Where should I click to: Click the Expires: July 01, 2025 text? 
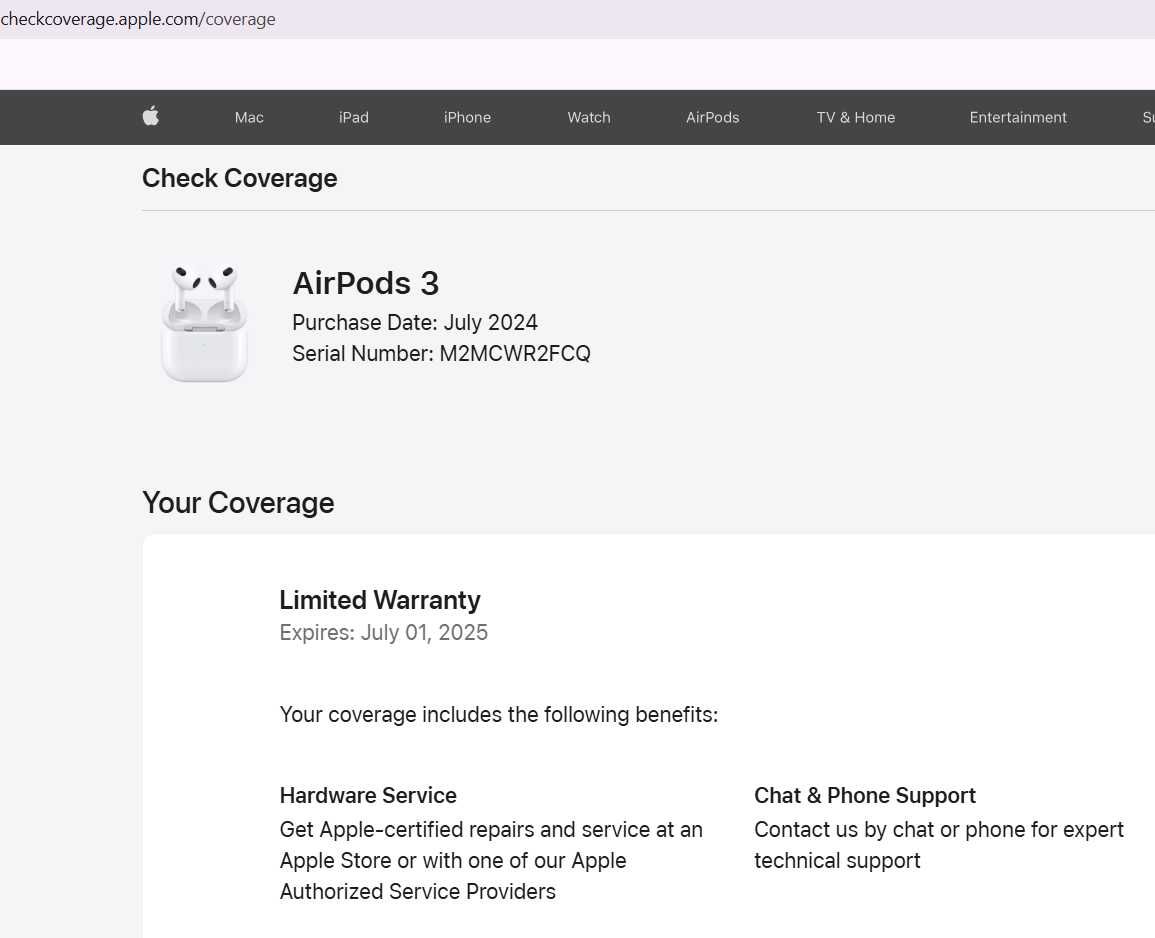(x=383, y=633)
